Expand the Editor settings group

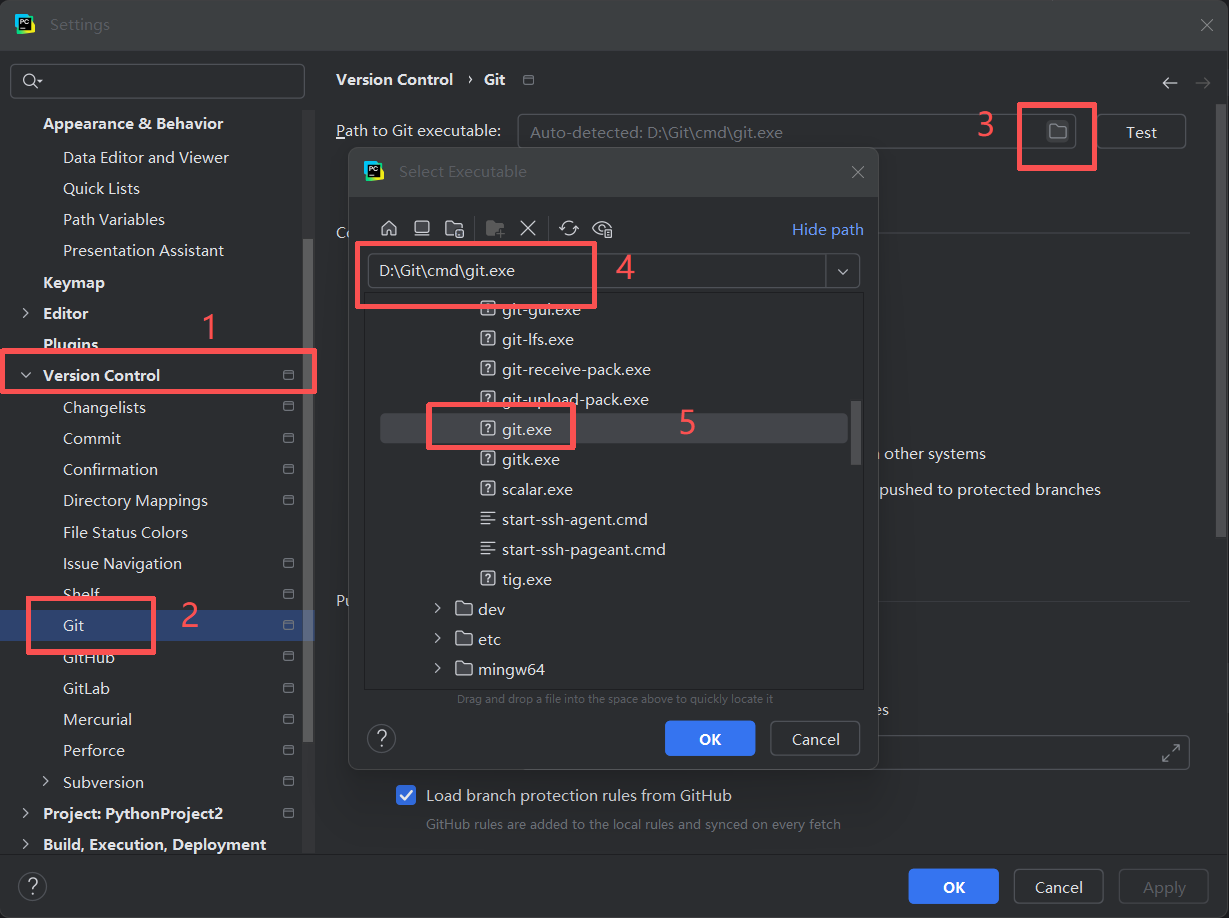25,313
